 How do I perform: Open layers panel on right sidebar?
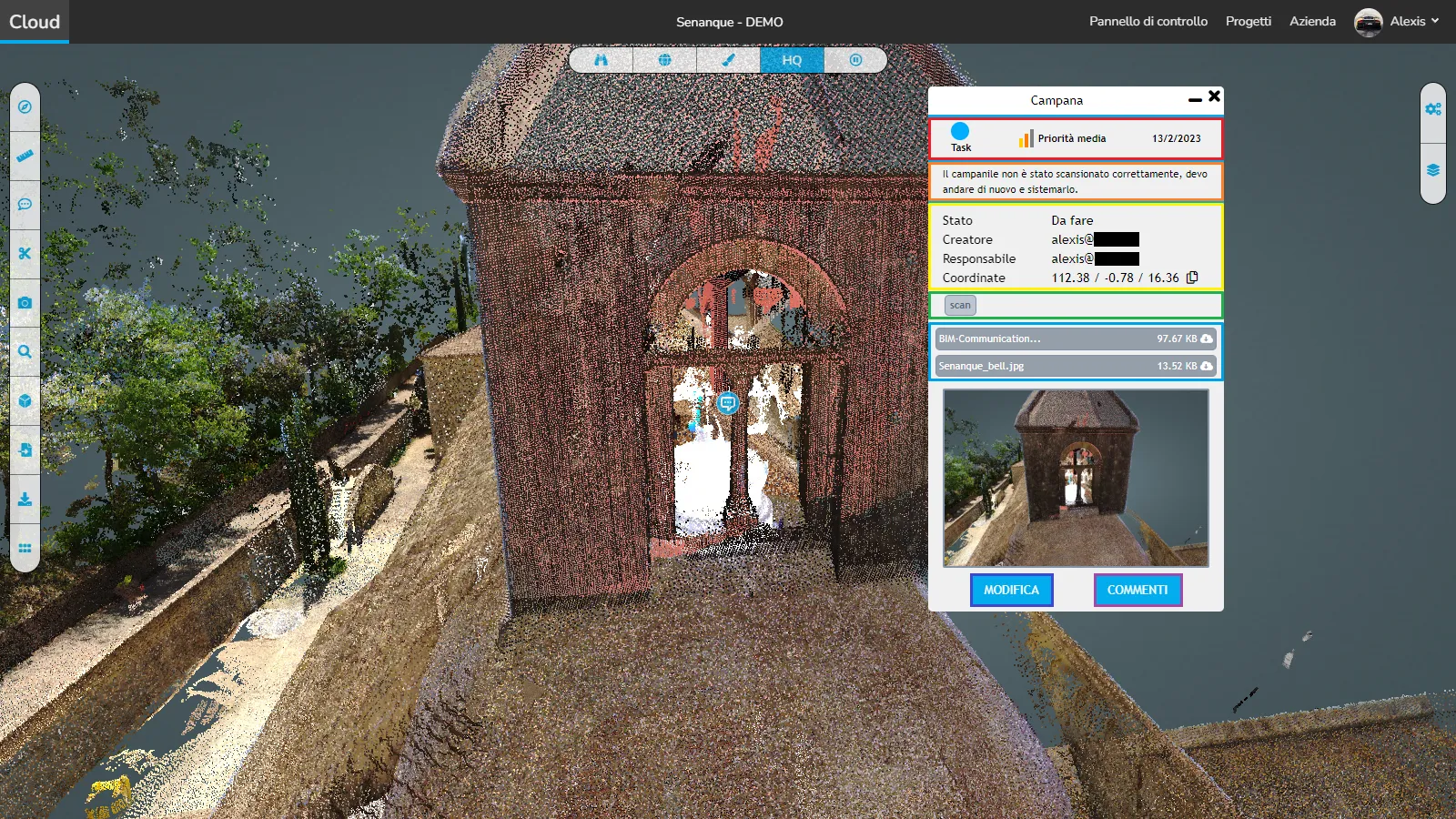pyautogui.click(x=1433, y=170)
